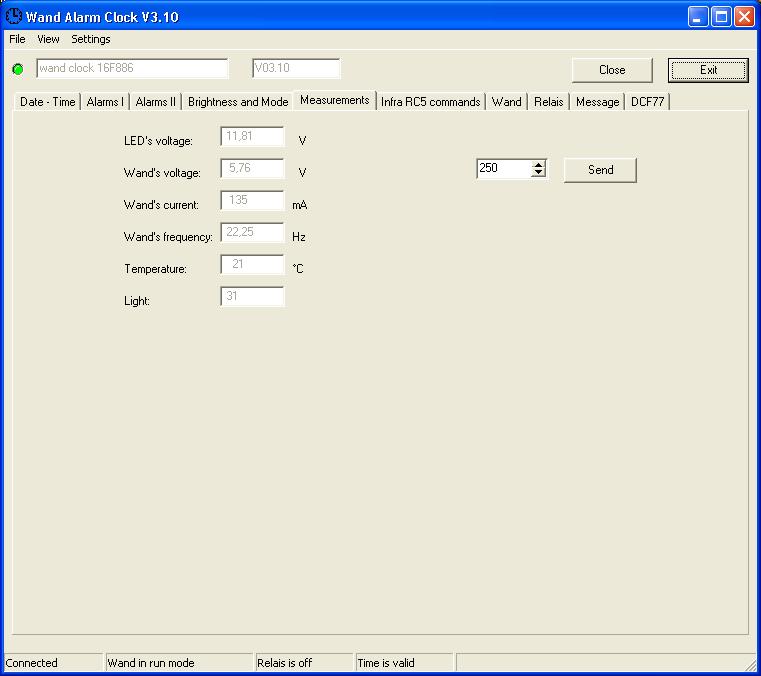Maximize the Wand Alarm Clock window
Viewport: 761px width, 676px height.
pyautogui.click(x=721, y=17)
